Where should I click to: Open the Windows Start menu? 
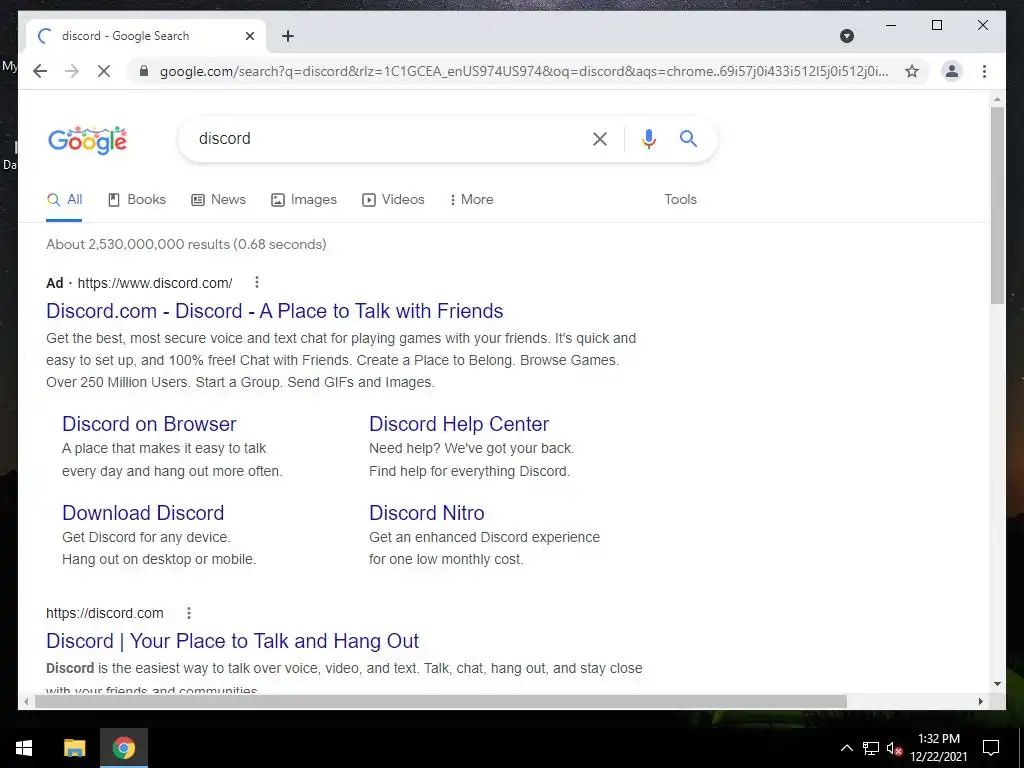tap(24, 748)
